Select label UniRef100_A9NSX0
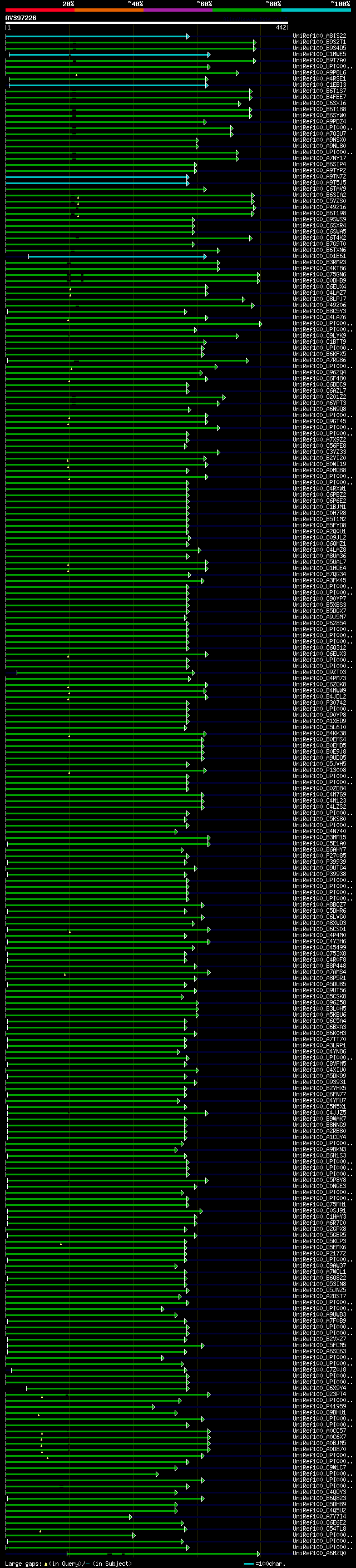 319,140
